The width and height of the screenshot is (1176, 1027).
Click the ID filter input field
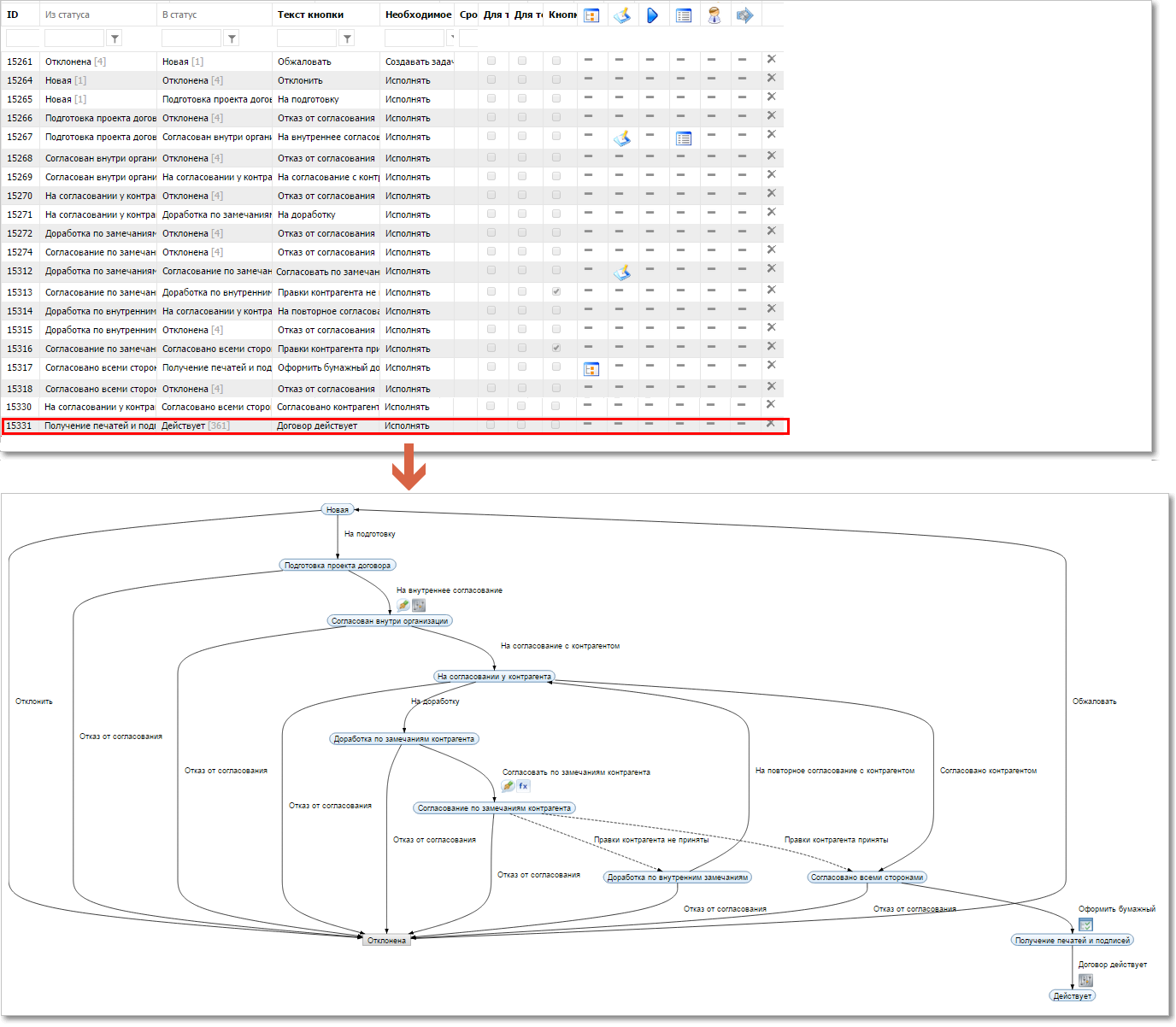coord(23,38)
